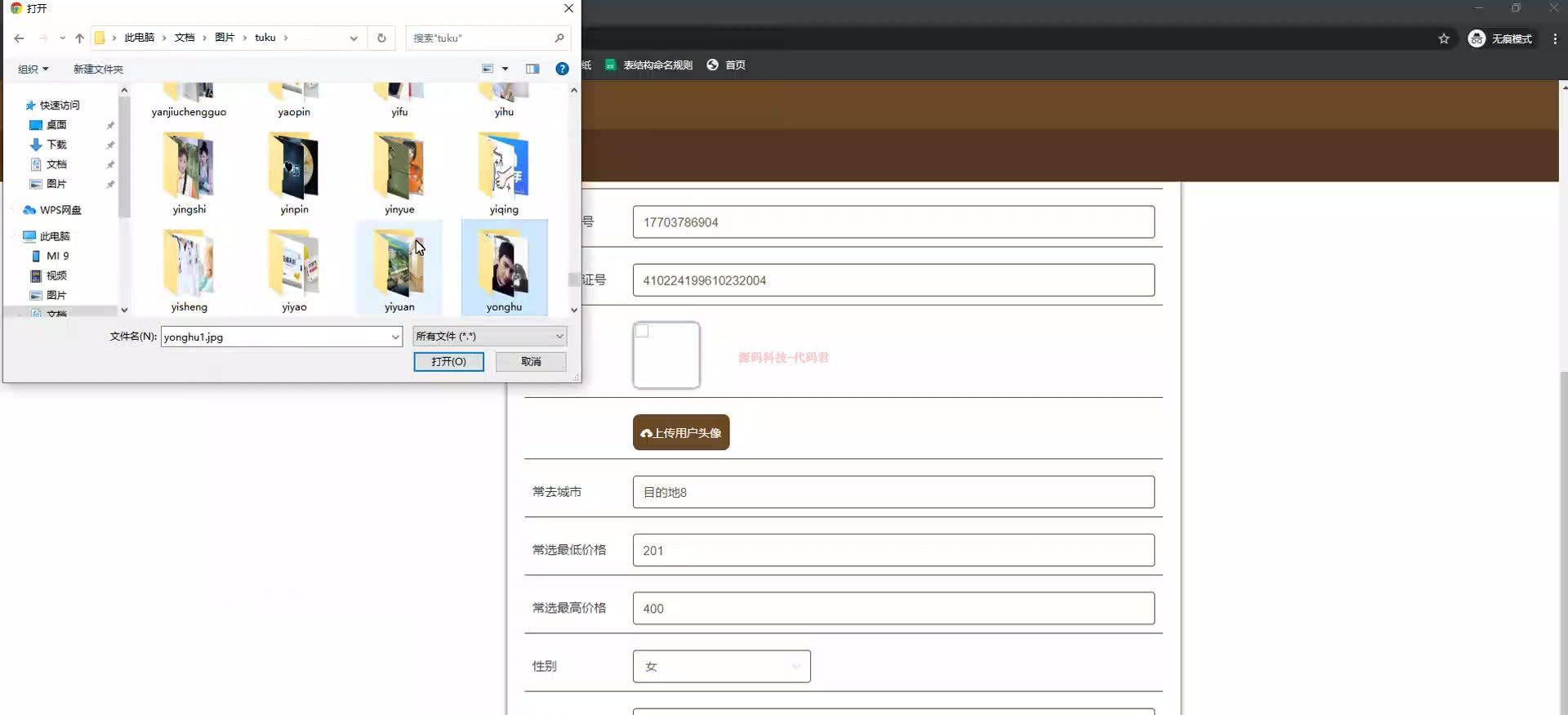
Task: Select the yinpin folder
Action: pyautogui.click(x=294, y=174)
